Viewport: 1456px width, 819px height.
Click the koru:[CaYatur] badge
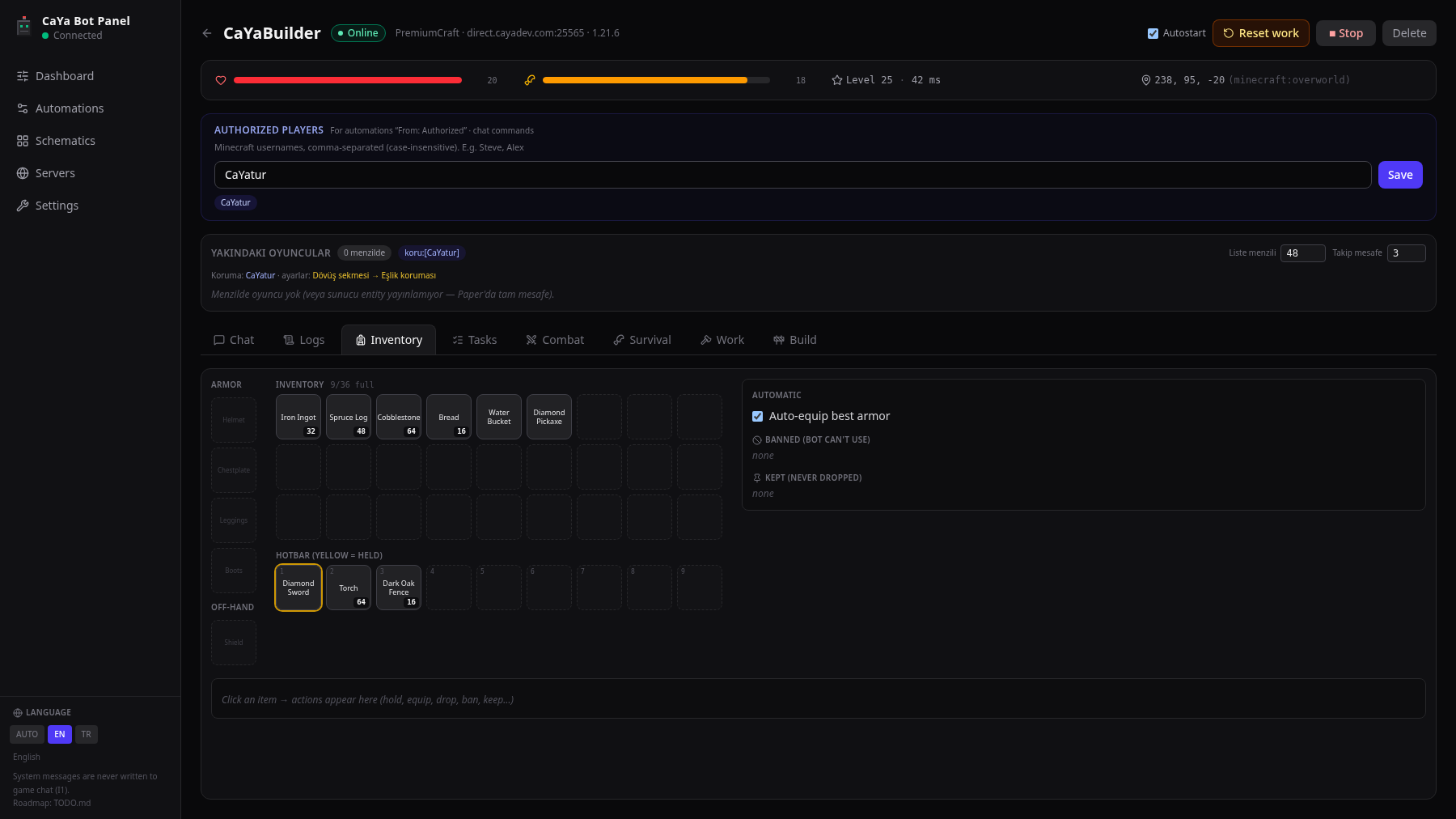(x=432, y=253)
